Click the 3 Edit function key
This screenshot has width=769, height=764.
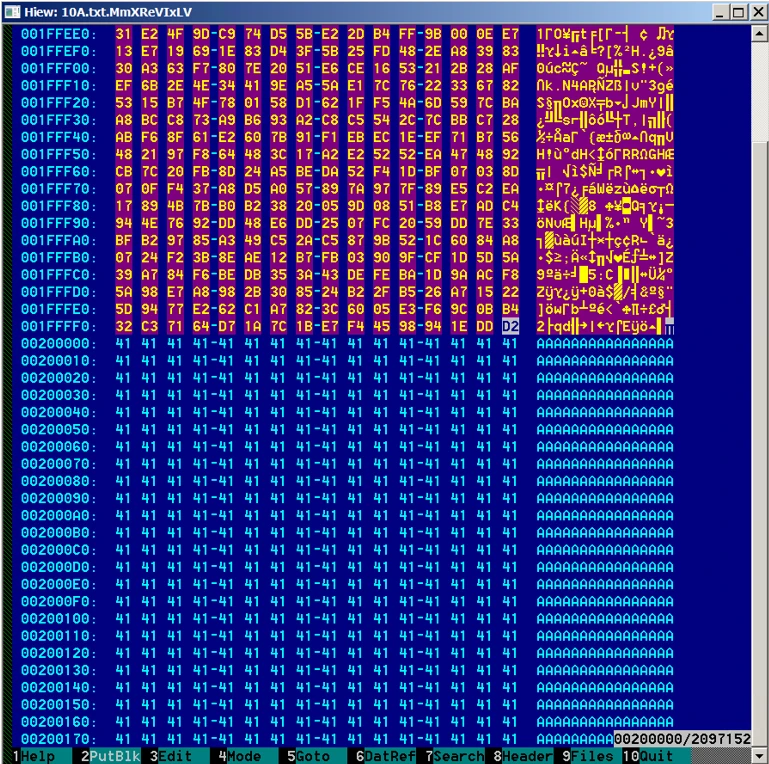pos(179,756)
